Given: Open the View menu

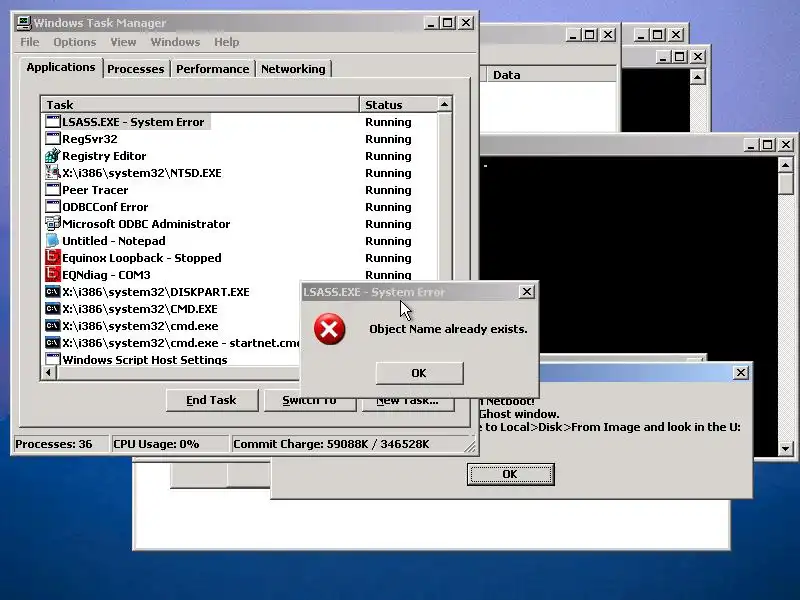Looking at the screenshot, I should pyautogui.click(x=123, y=42).
